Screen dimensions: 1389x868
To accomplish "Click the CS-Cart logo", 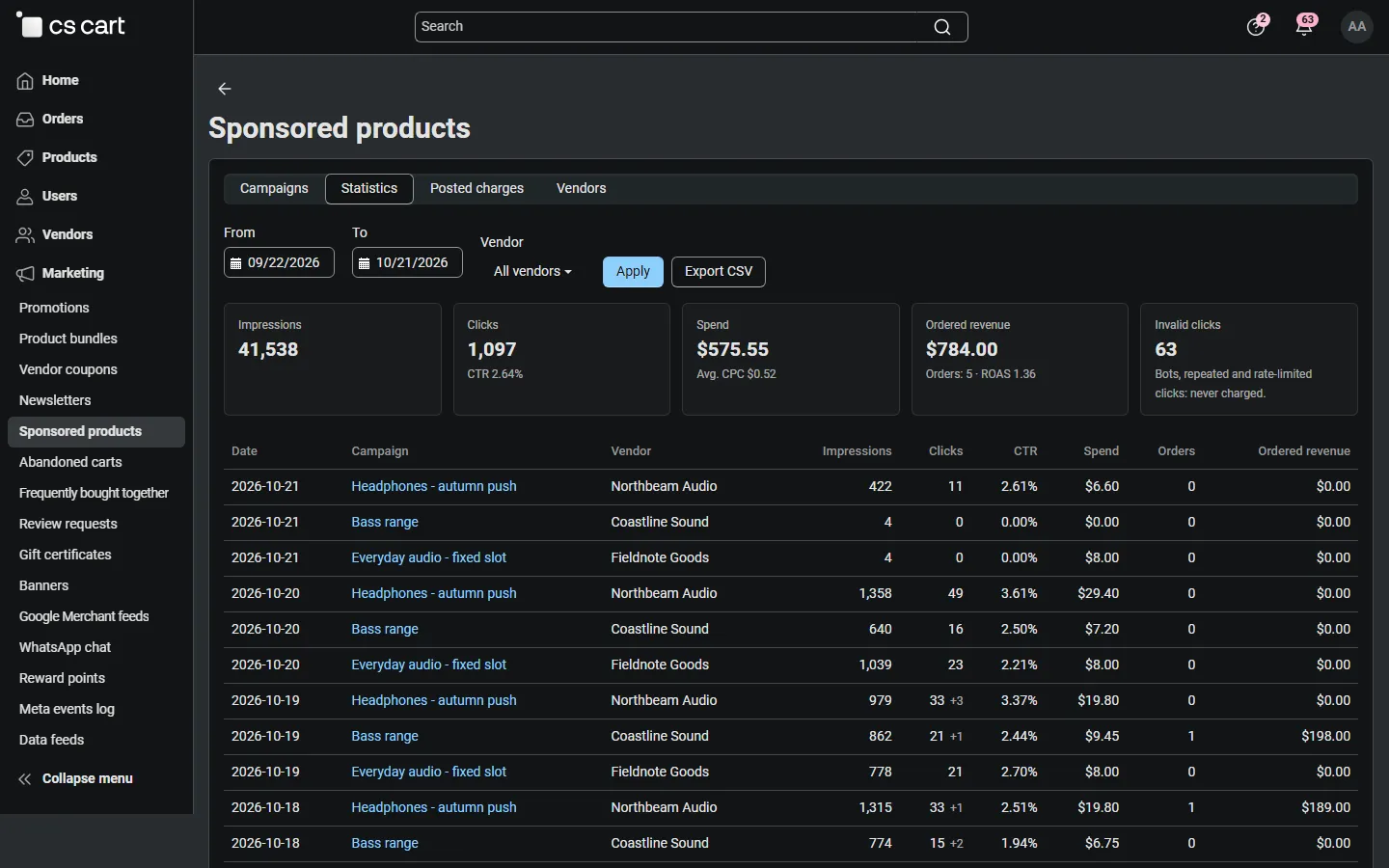I will (70, 26).
